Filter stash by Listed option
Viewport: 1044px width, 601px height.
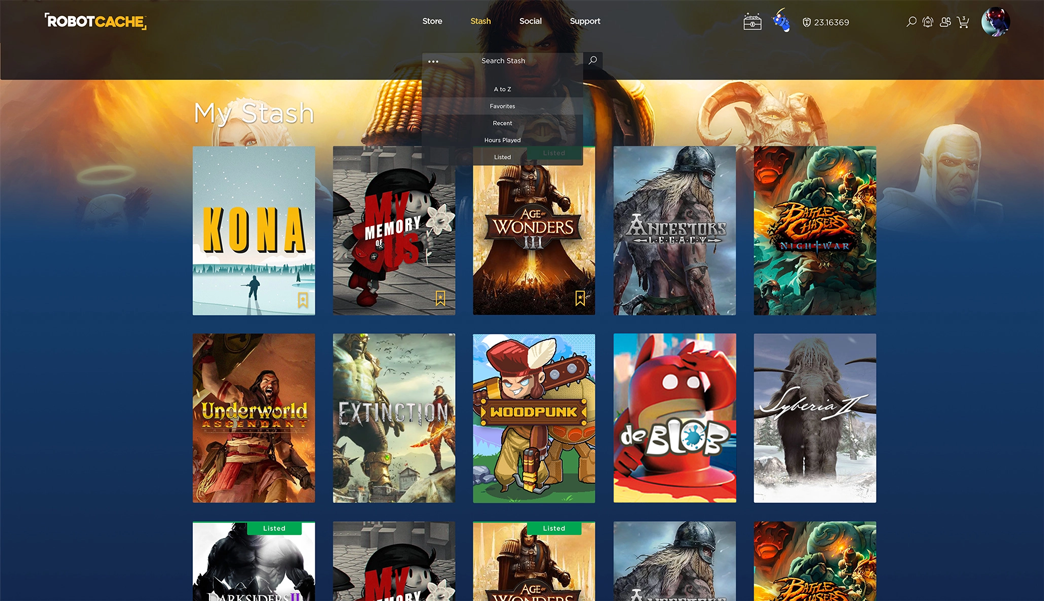[503, 157]
